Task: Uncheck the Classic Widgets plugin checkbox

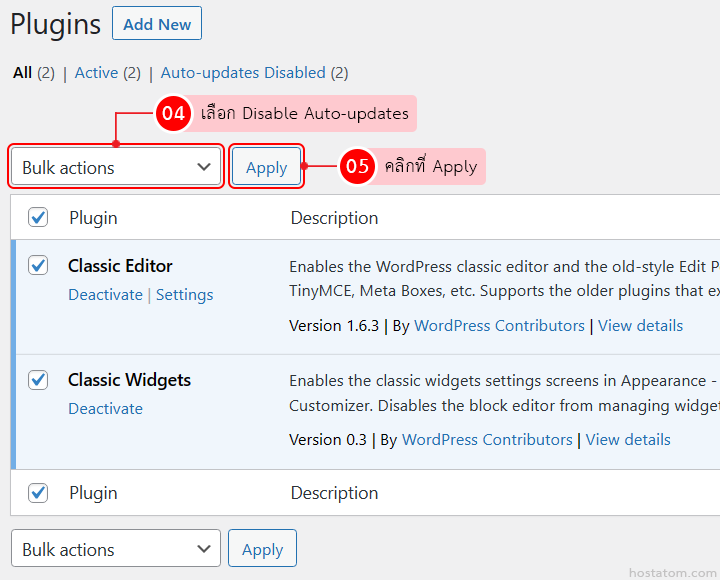Action: click(38, 379)
